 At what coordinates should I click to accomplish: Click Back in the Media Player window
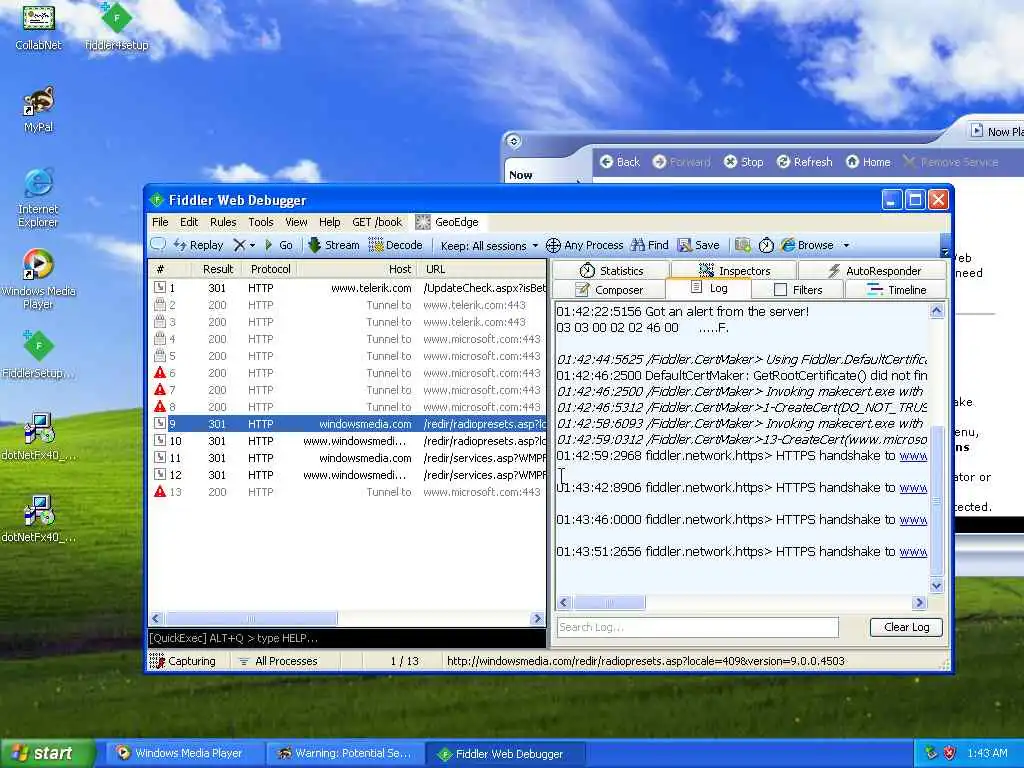620,162
